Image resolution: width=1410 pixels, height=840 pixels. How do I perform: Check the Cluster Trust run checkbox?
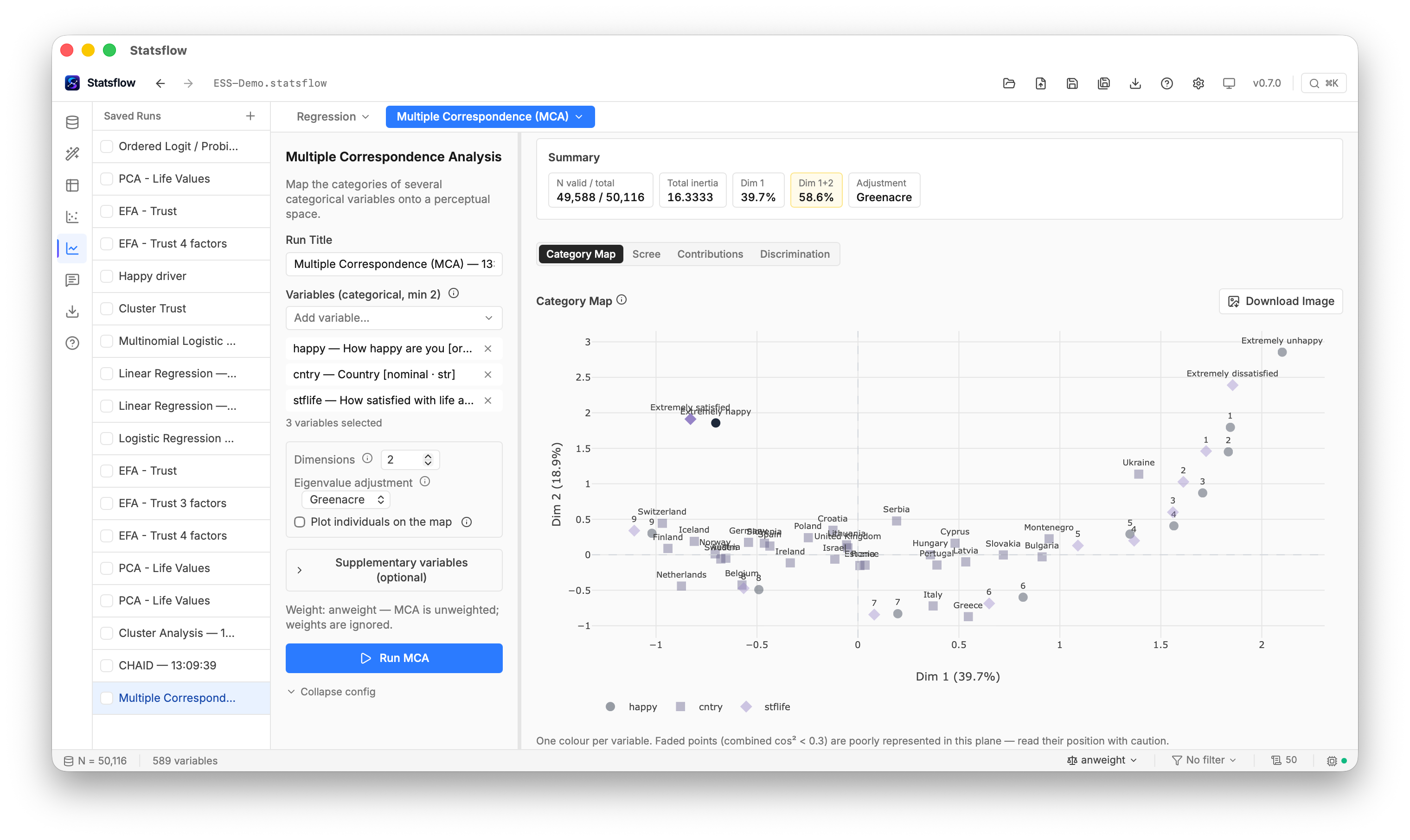pos(107,308)
